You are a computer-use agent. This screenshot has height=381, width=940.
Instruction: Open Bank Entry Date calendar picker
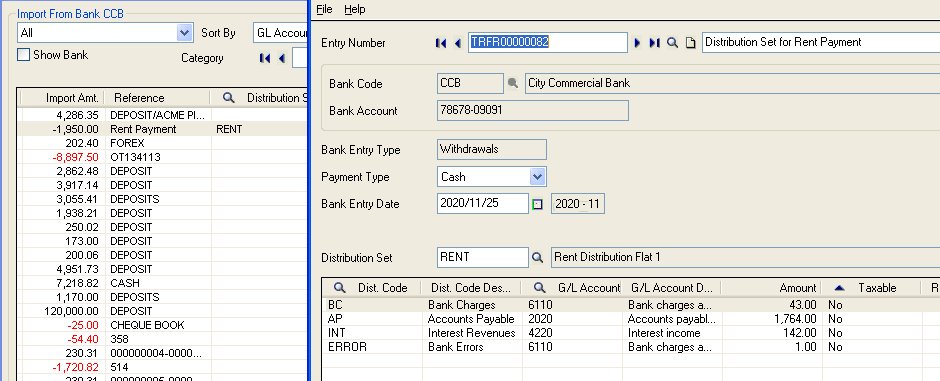click(537, 204)
